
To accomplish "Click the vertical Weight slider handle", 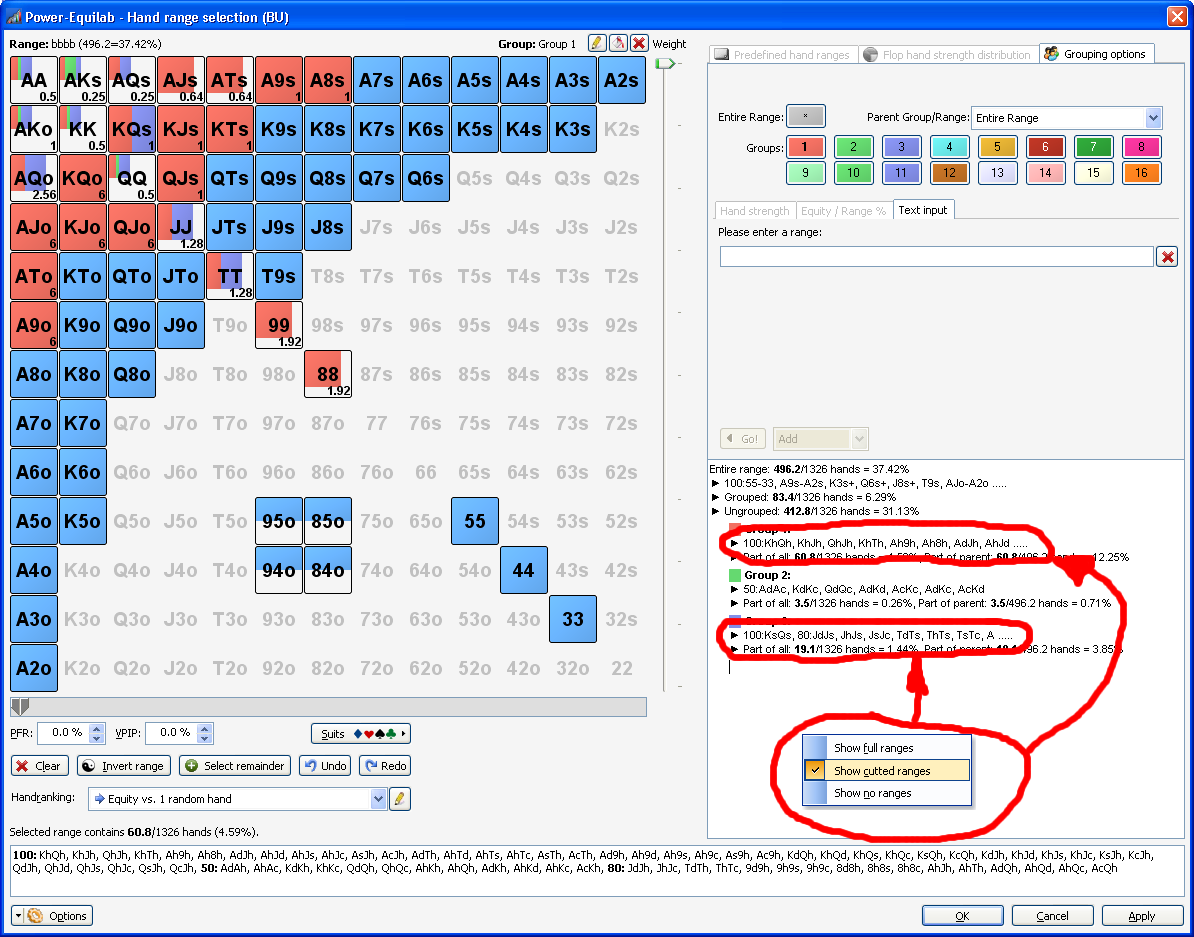I will (x=665, y=63).
